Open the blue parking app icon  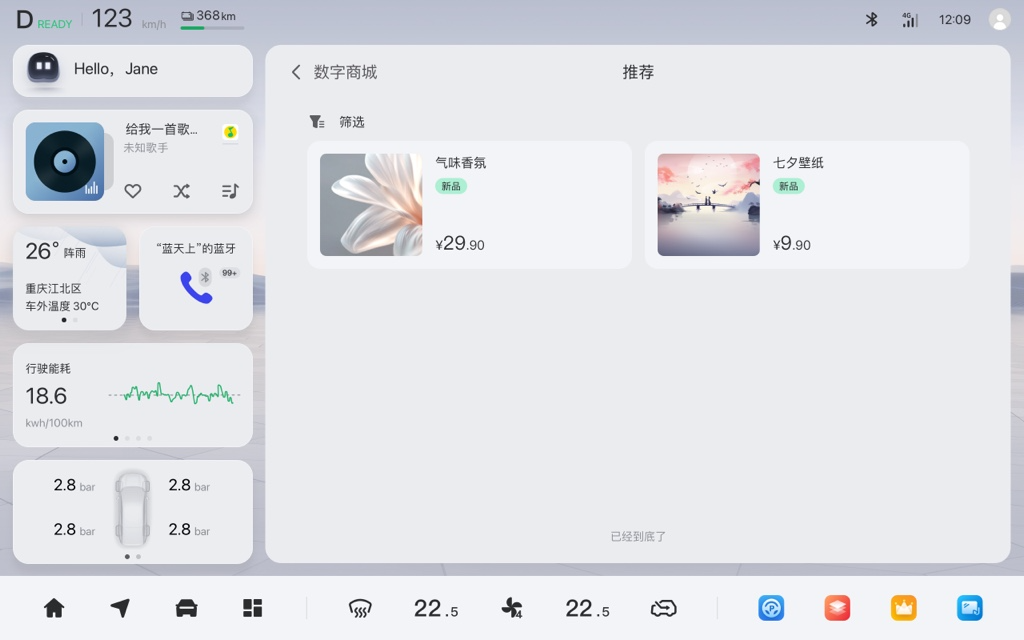771,608
